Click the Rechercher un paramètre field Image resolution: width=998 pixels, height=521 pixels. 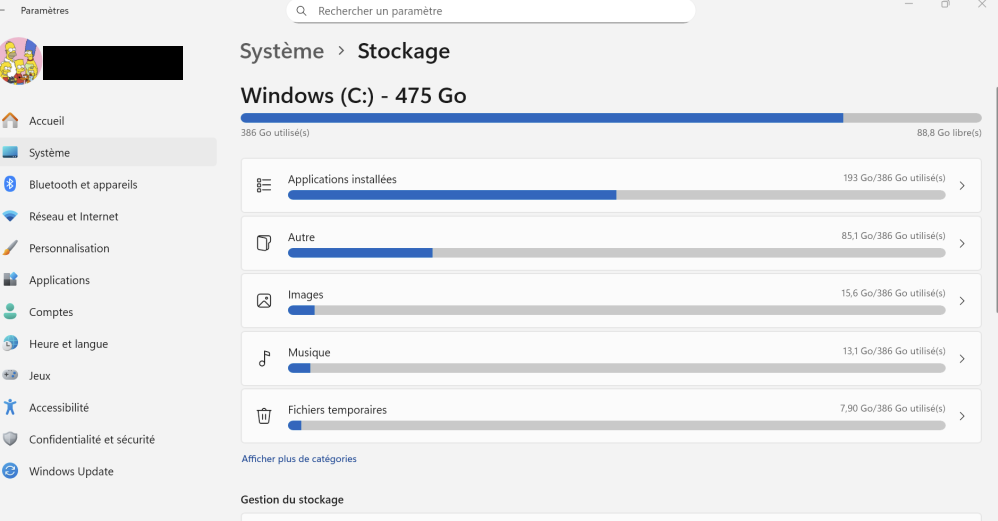tap(500, 11)
